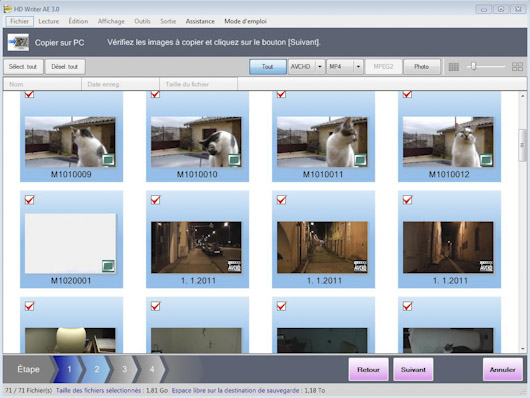Click the Annuler button
The height and width of the screenshot is (398, 530).
point(503,370)
